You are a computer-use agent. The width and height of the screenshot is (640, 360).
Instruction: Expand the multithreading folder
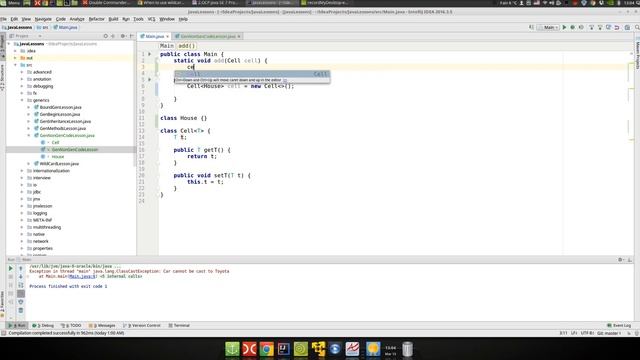pyautogui.click(x=22, y=227)
